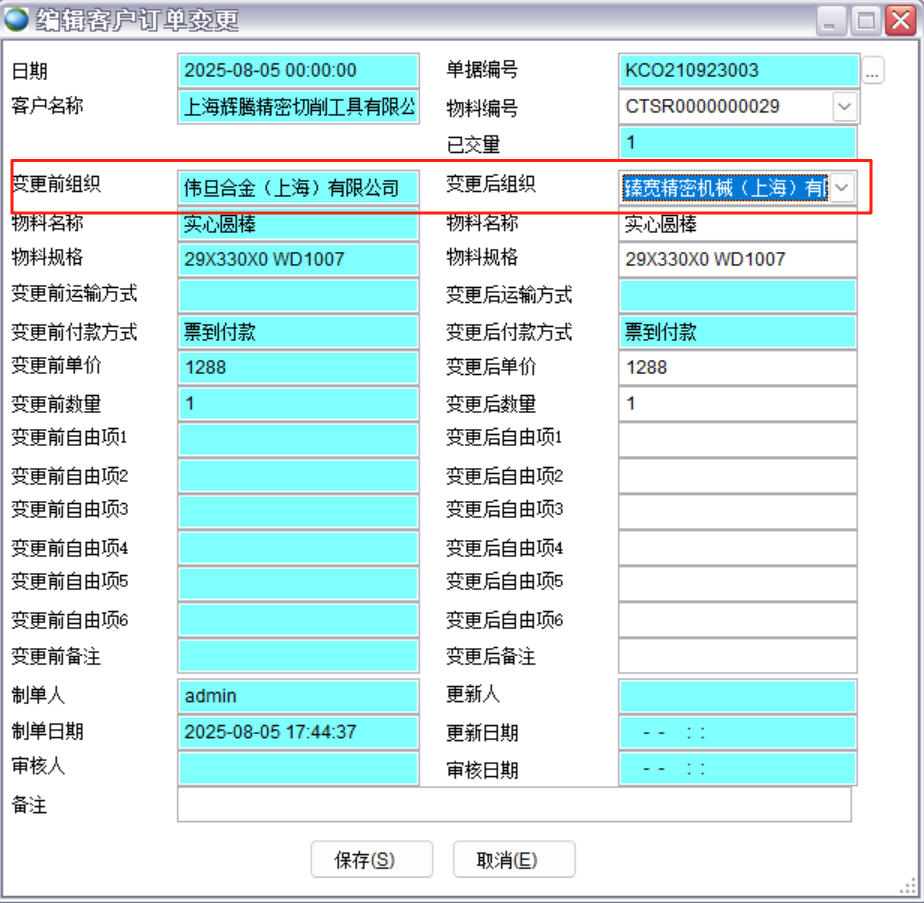Click the resize grip at window corner
Screen dimensions: 924x903
coord(909,887)
